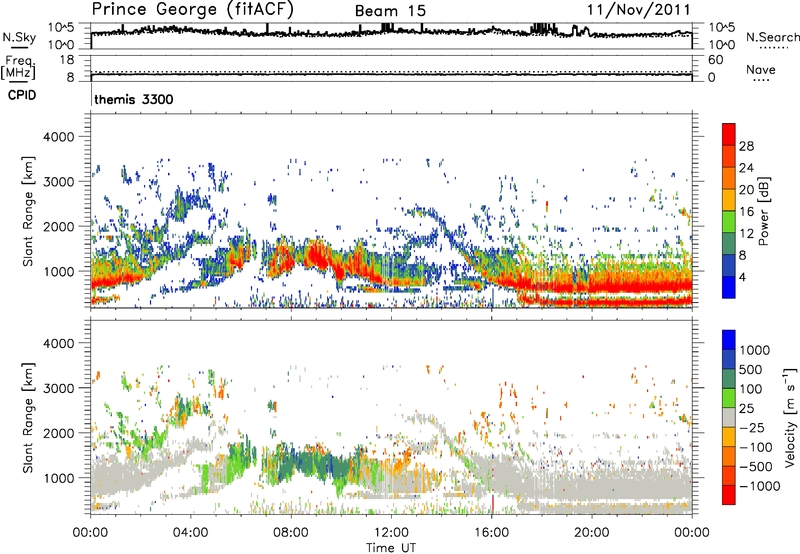The width and height of the screenshot is (800, 554).
Task: Click the '3000' tick of velocity panel
Action: (59, 388)
